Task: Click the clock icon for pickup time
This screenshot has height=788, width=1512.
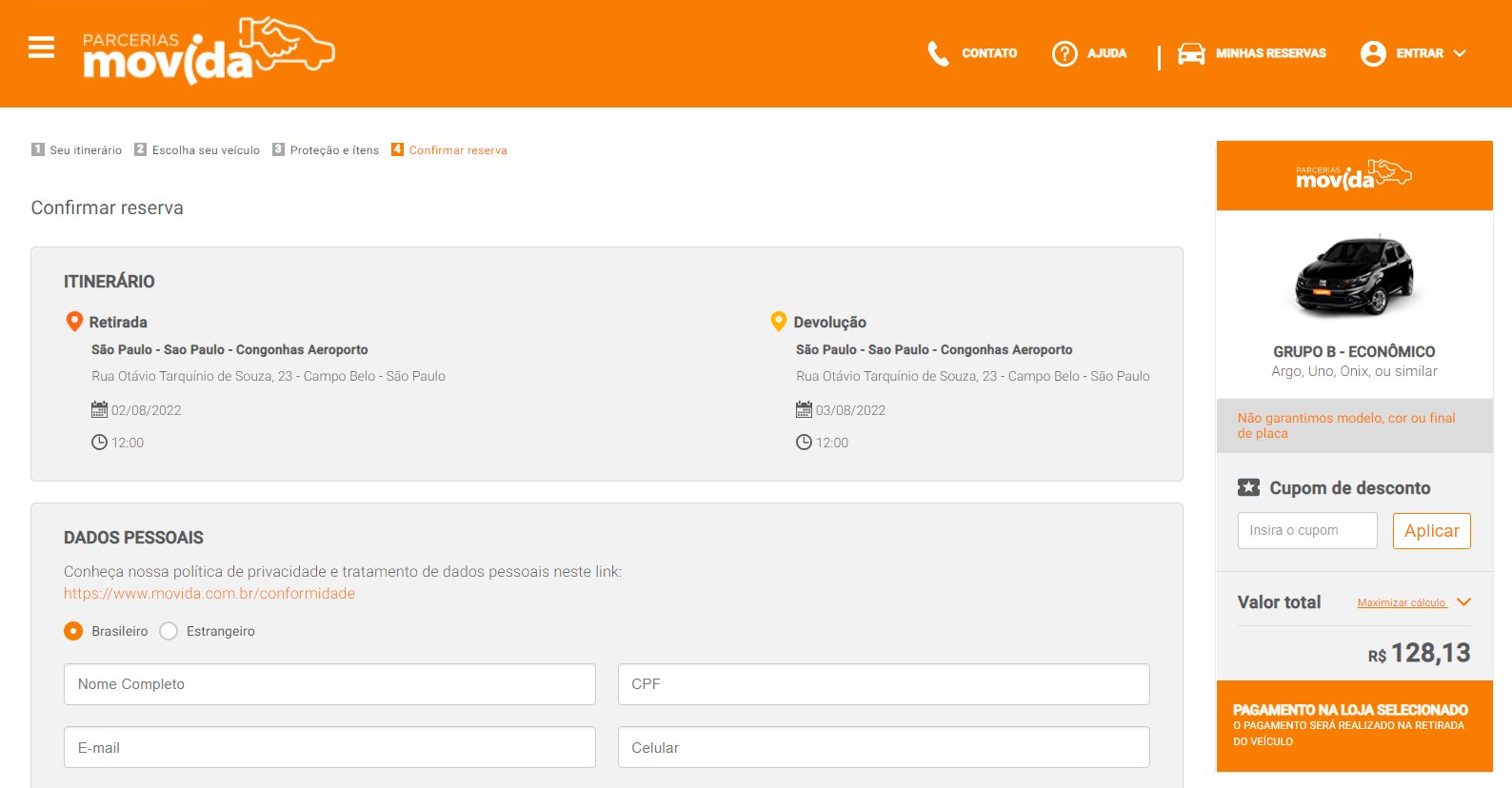Action: 99,443
